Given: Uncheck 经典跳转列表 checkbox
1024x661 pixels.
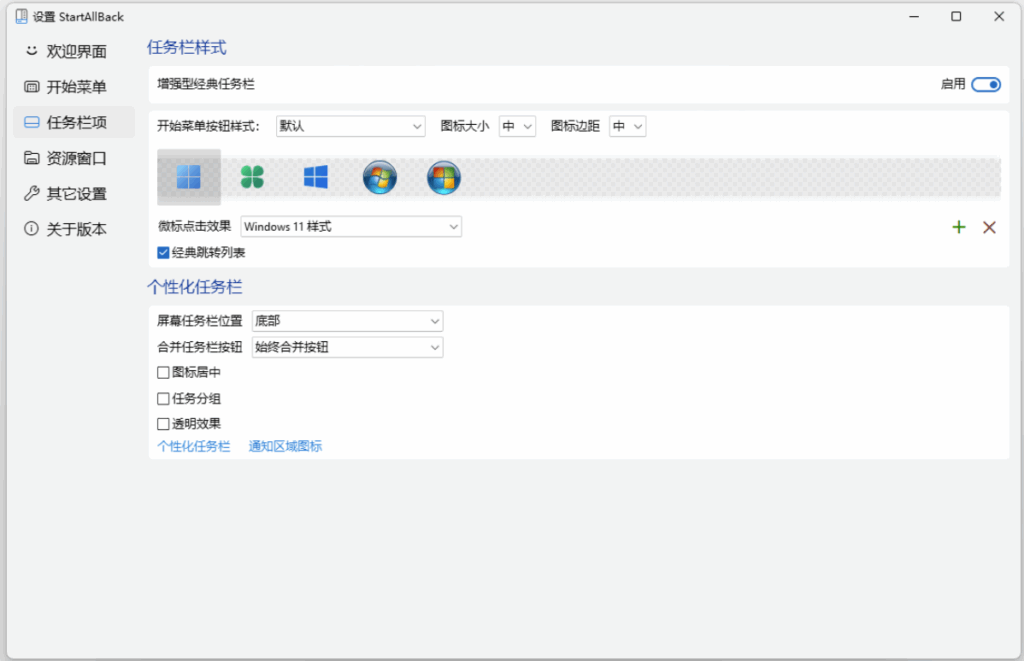Looking at the screenshot, I should point(162,252).
